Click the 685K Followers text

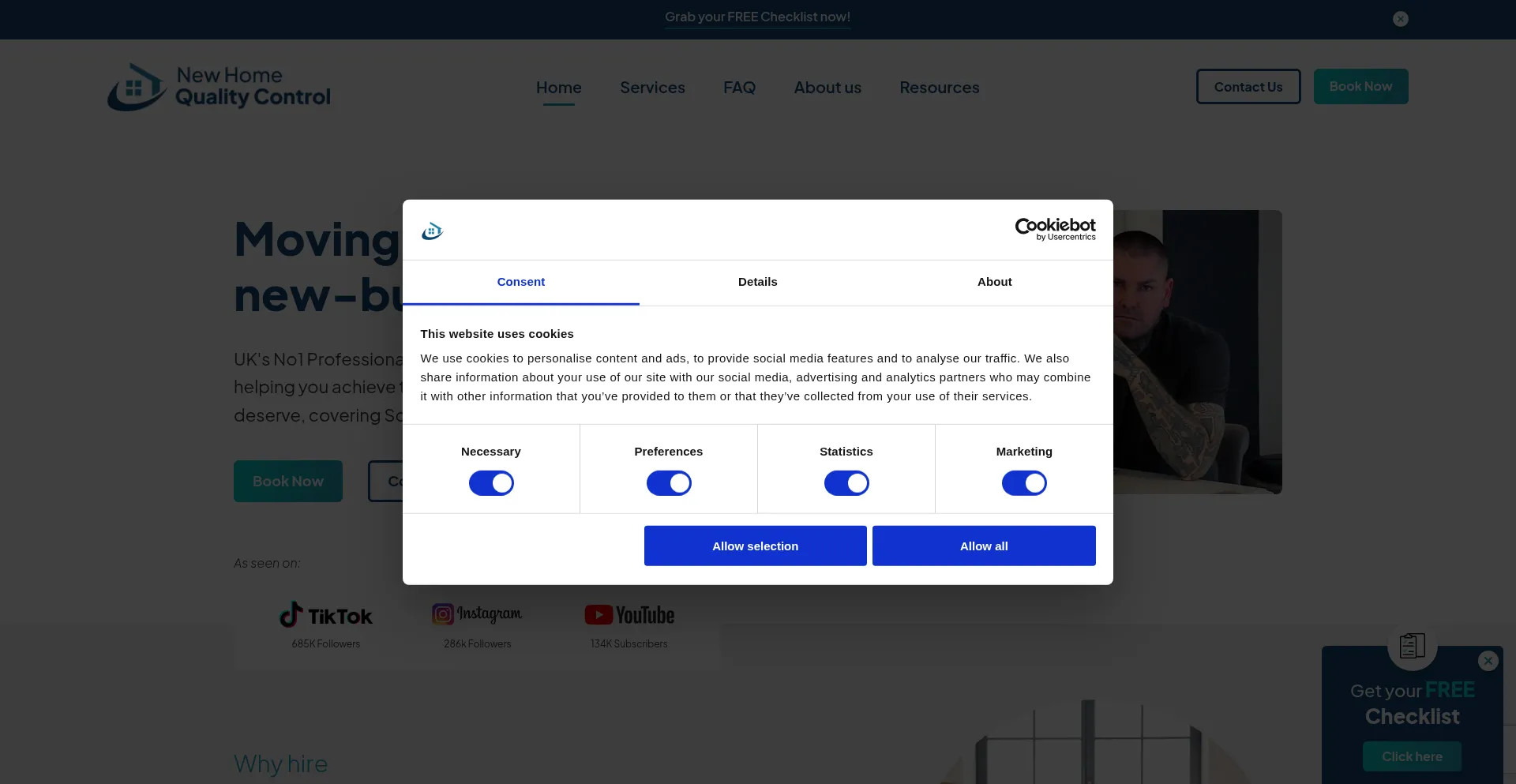click(x=325, y=644)
